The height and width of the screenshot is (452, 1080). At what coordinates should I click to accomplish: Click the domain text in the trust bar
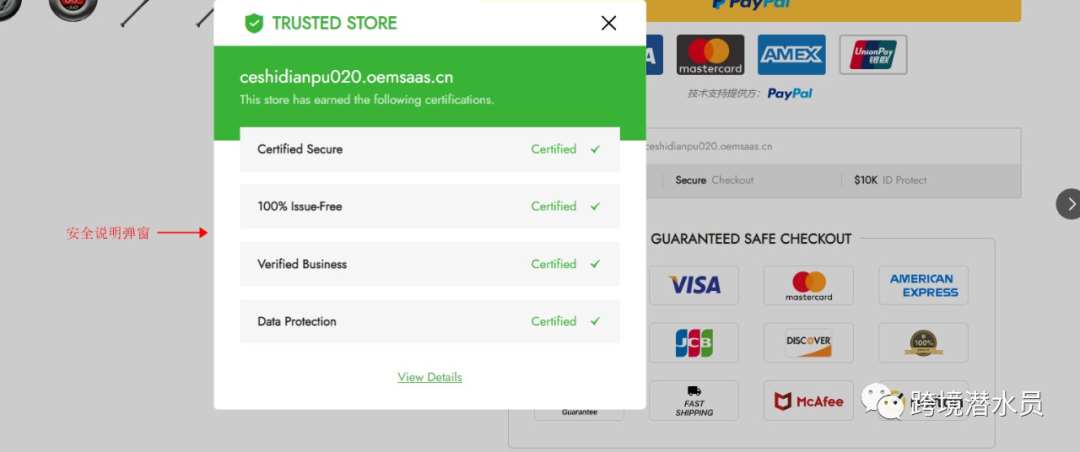coord(709,146)
